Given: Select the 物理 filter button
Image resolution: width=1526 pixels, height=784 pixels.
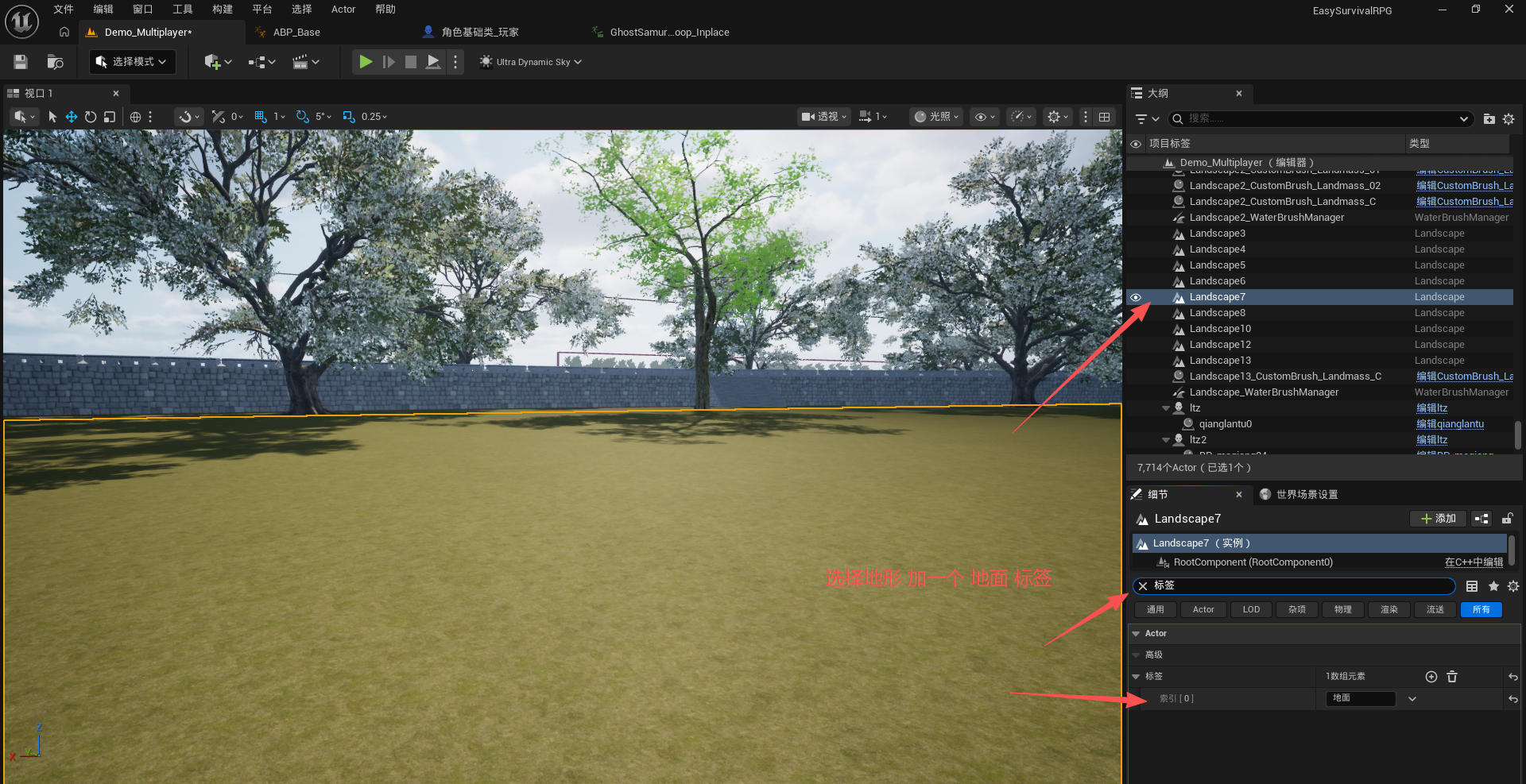Looking at the screenshot, I should tap(1343, 610).
